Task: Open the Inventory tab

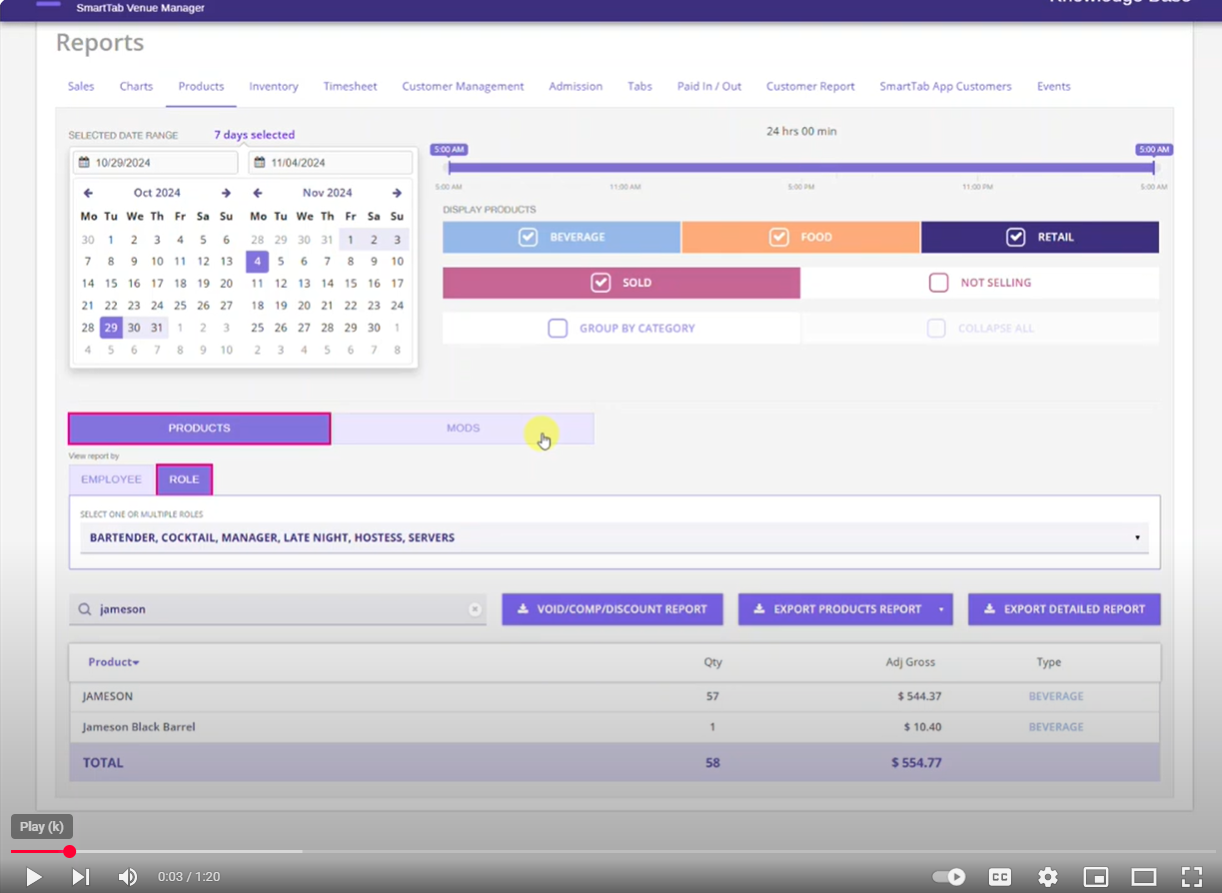Action: [273, 87]
